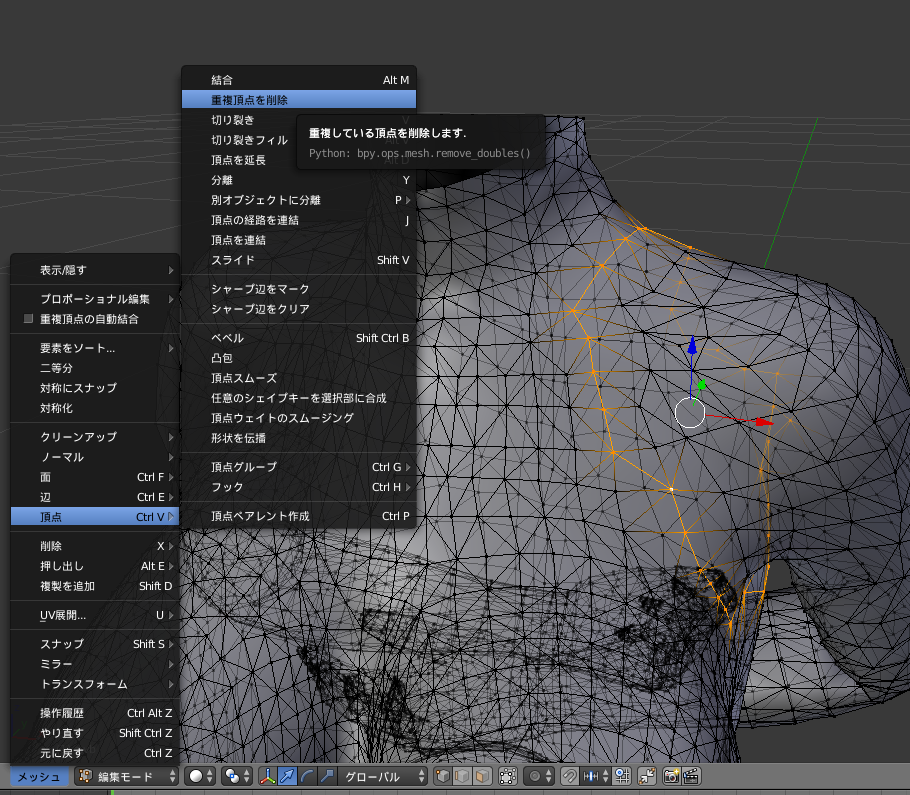Enable the rotate manipulator arc icon
Viewport: 910px width, 795px height.
pyautogui.click(x=308, y=776)
